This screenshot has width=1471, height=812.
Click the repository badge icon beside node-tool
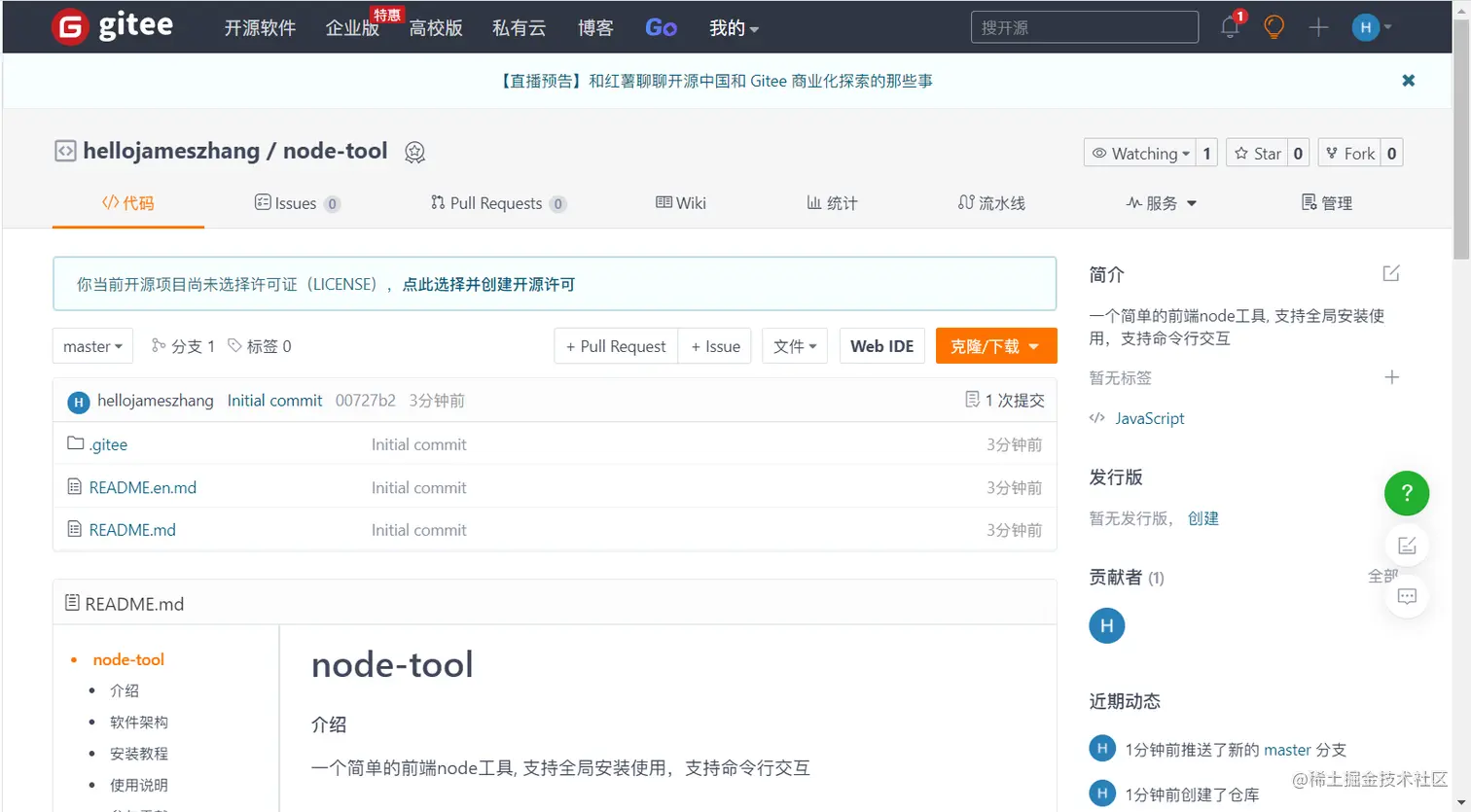coord(414,153)
